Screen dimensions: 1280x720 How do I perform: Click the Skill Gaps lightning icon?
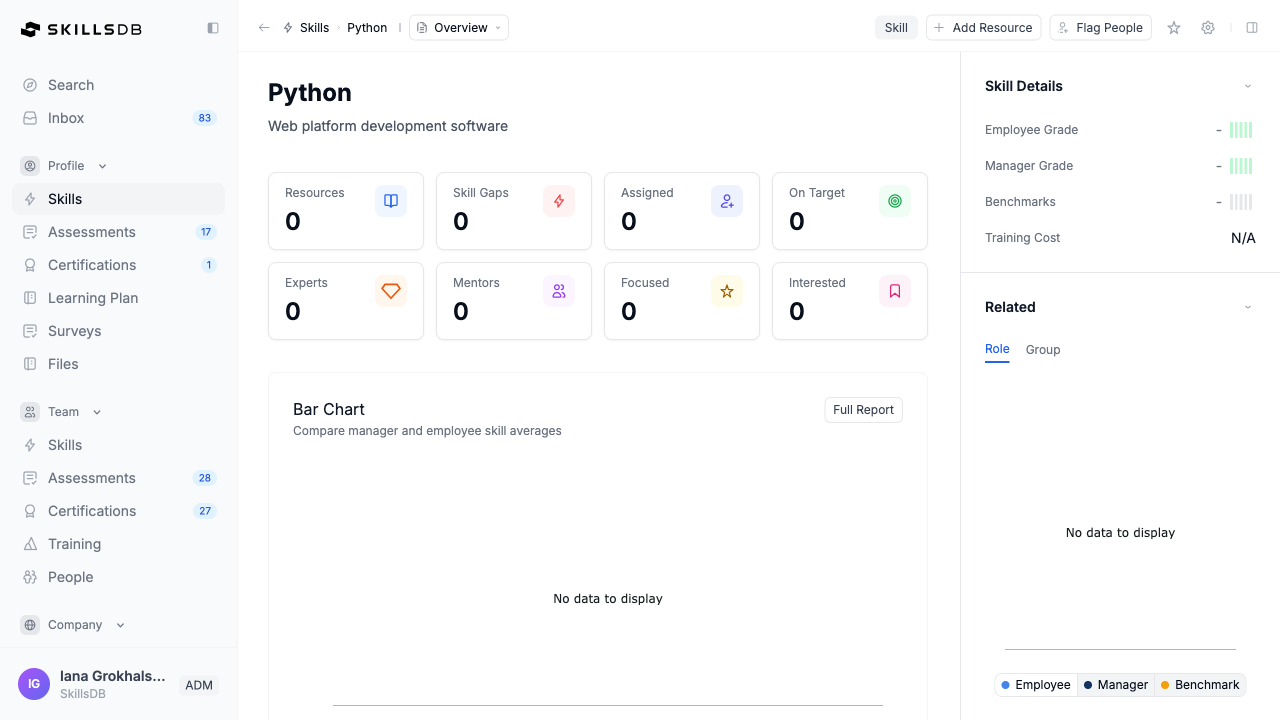(559, 201)
